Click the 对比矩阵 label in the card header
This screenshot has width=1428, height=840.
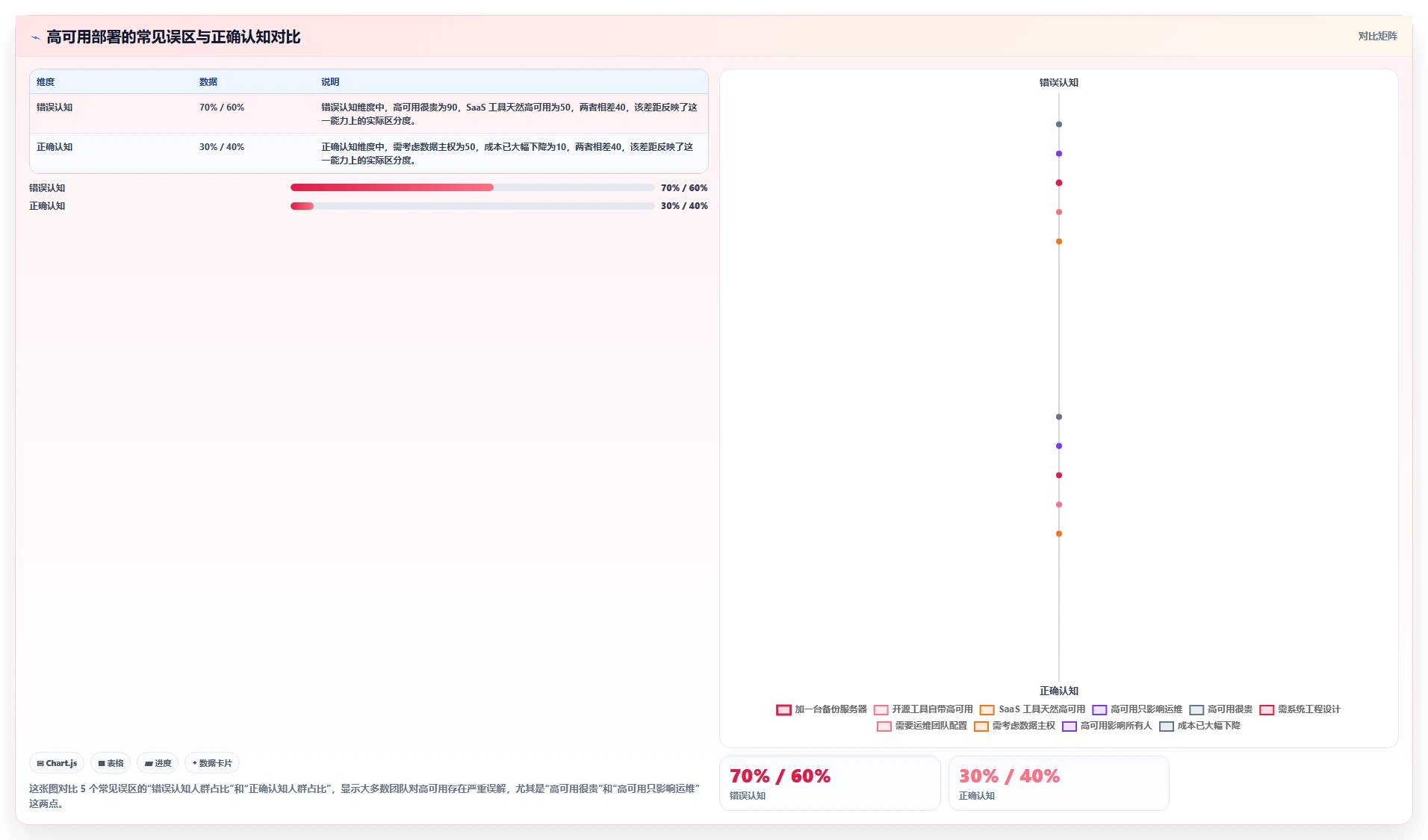pos(1377,37)
